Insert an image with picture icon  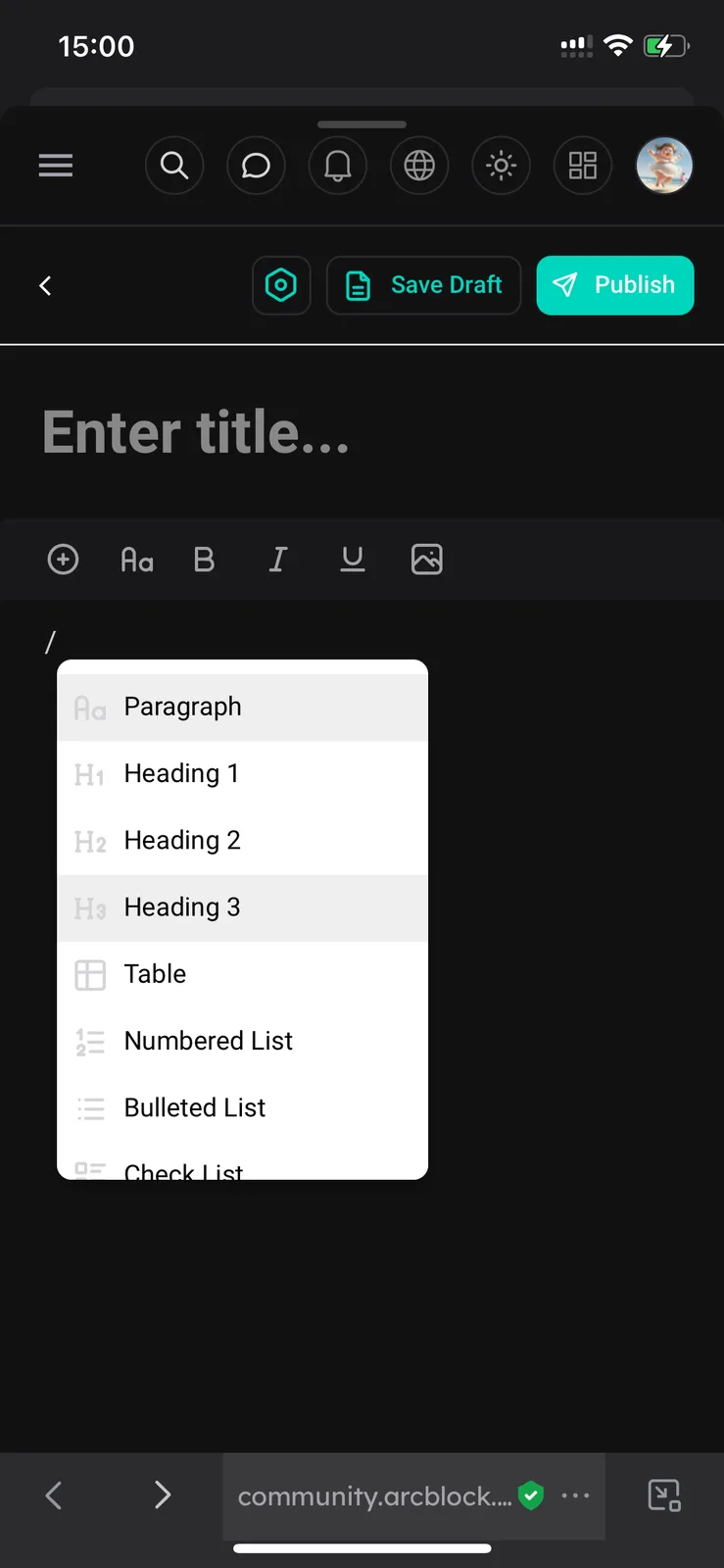pyautogui.click(x=427, y=560)
